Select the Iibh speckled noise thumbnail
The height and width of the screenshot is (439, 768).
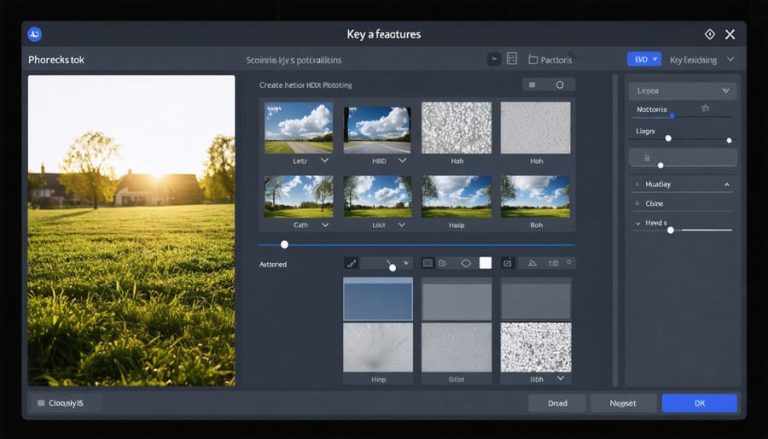coord(536,347)
